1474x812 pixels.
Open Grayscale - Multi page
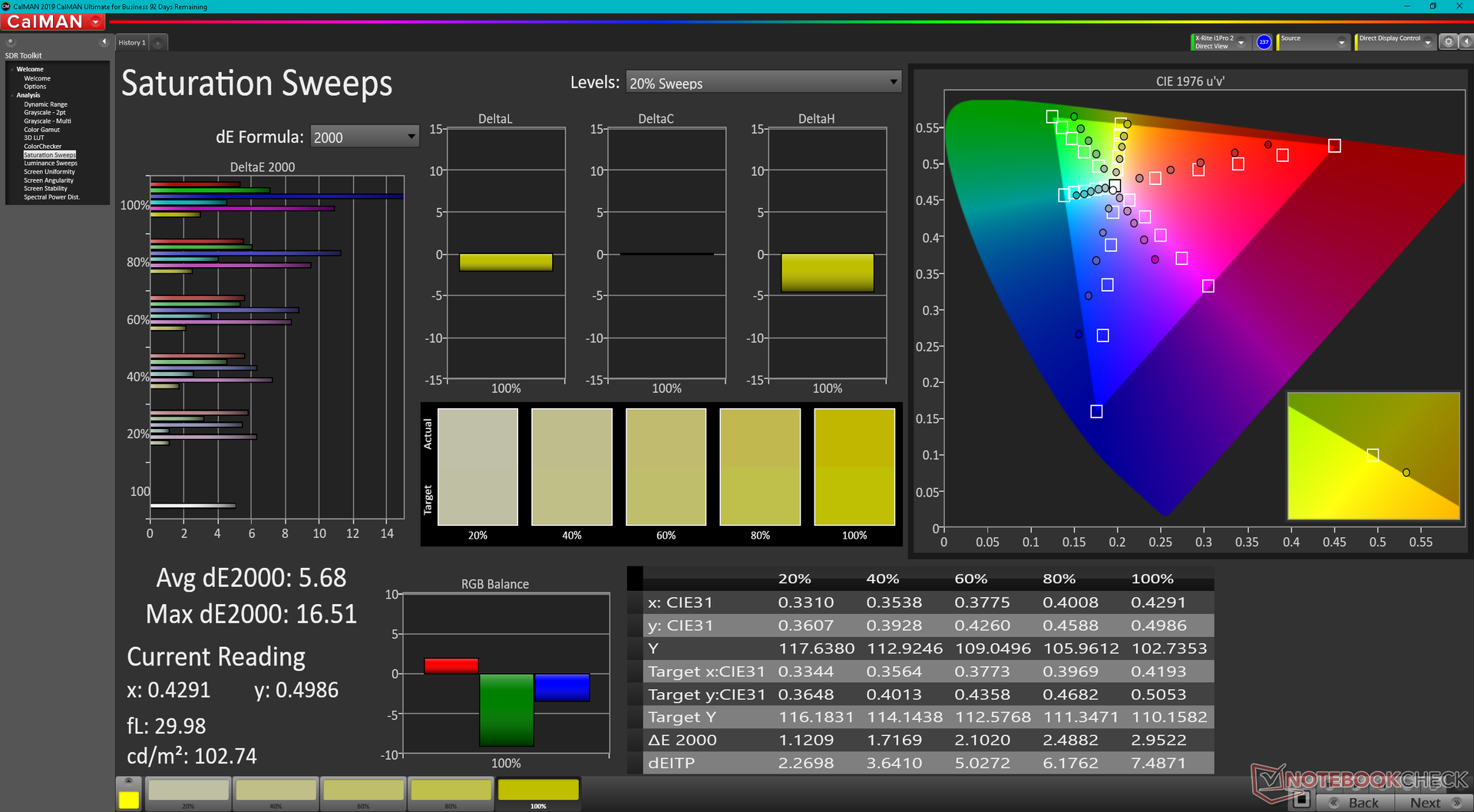point(47,121)
